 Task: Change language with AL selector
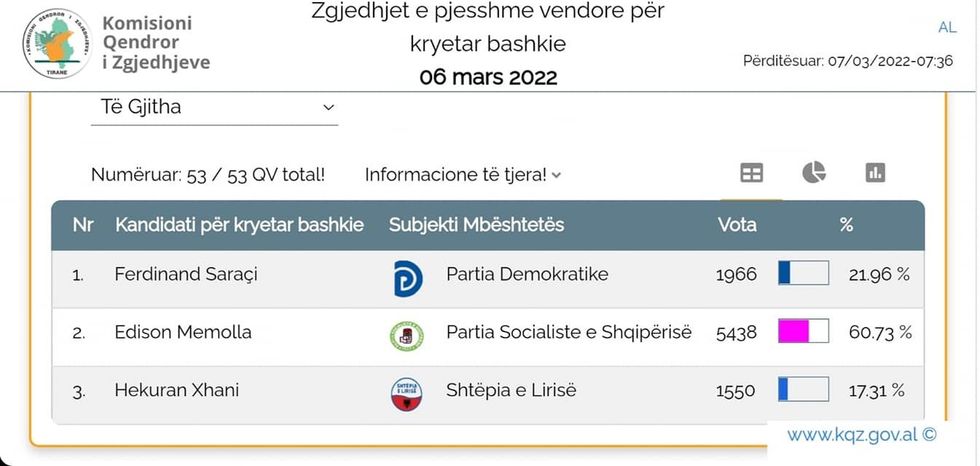click(947, 27)
